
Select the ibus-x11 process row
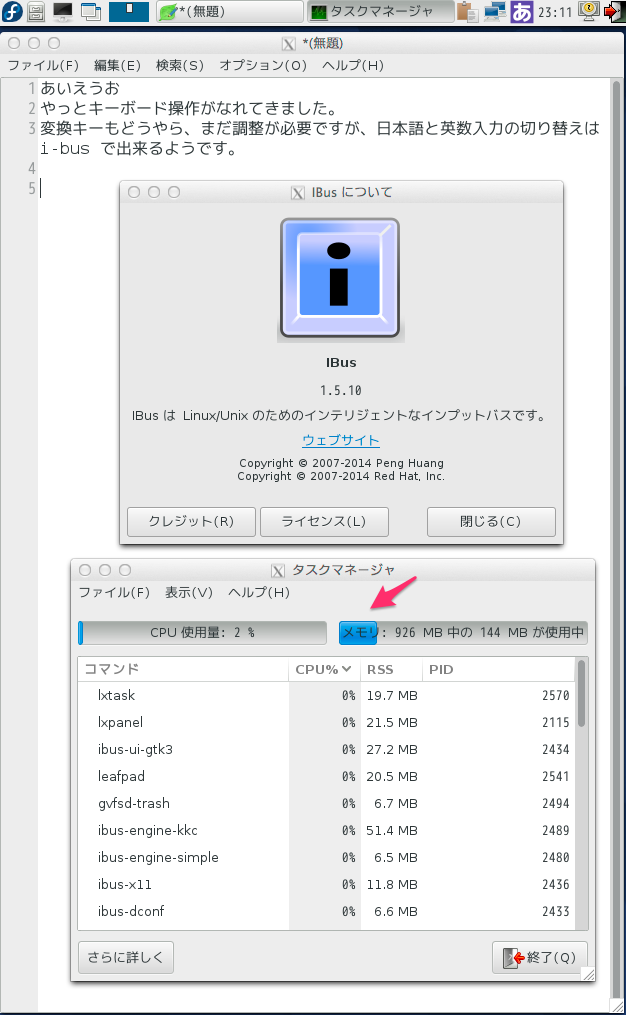(326, 884)
